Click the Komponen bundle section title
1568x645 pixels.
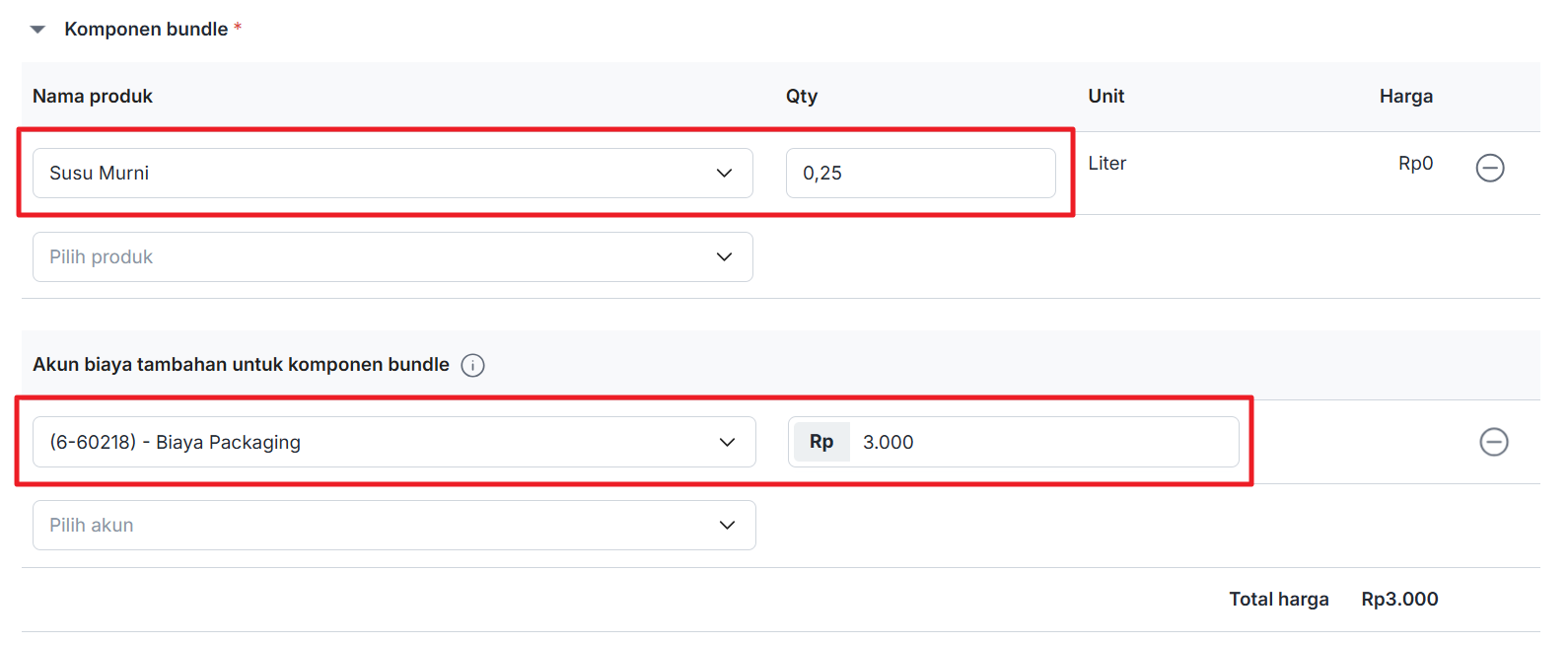(146, 30)
